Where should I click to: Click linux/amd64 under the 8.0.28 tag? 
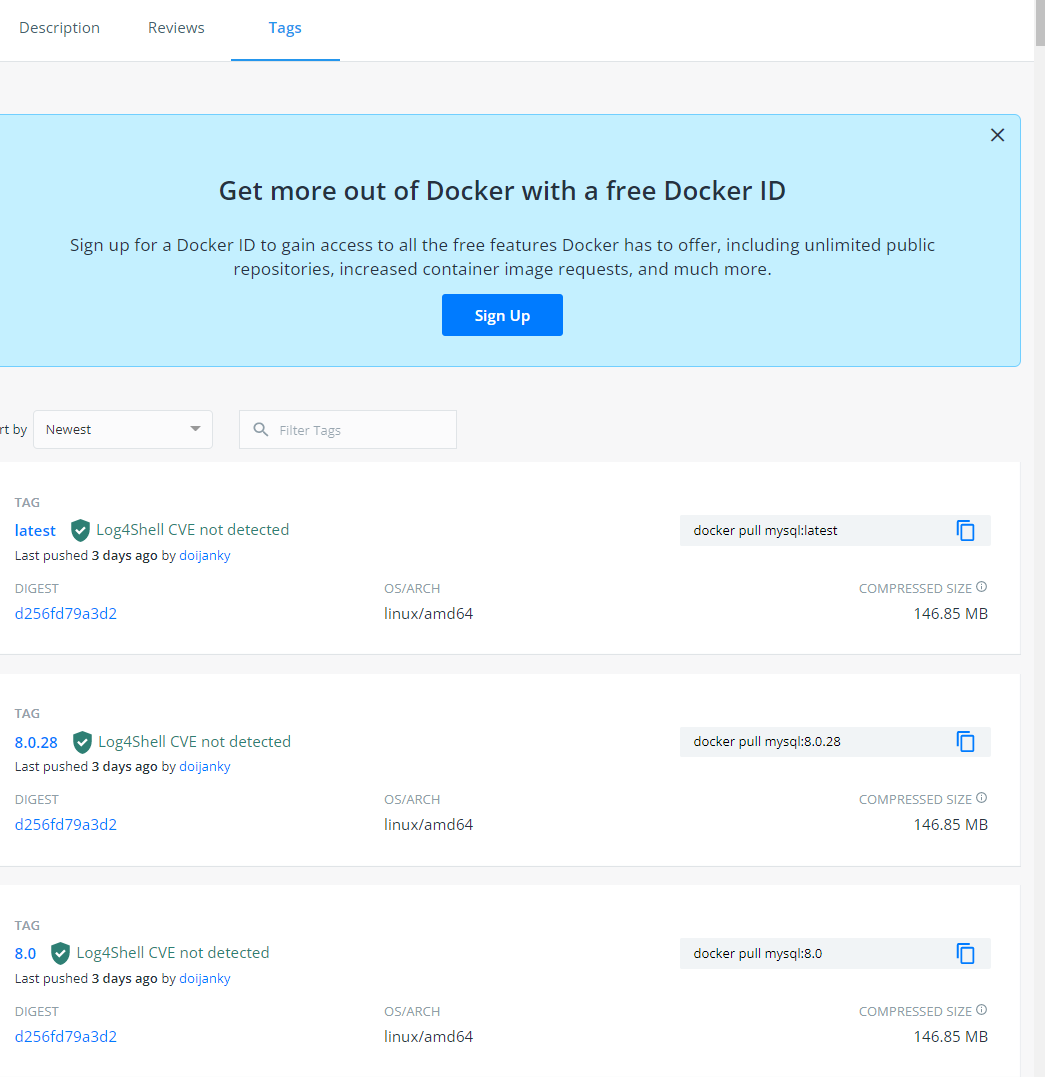[x=429, y=824]
